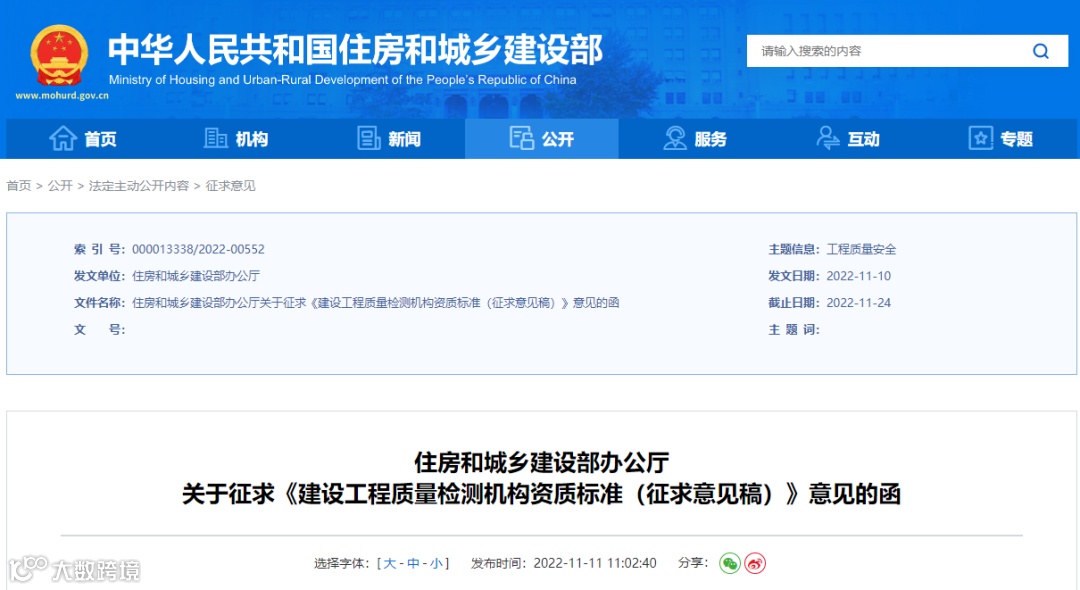Viewport: 1080px width, 590px height.
Task: Open the 专题 navigation tab
Action: (1000, 138)
